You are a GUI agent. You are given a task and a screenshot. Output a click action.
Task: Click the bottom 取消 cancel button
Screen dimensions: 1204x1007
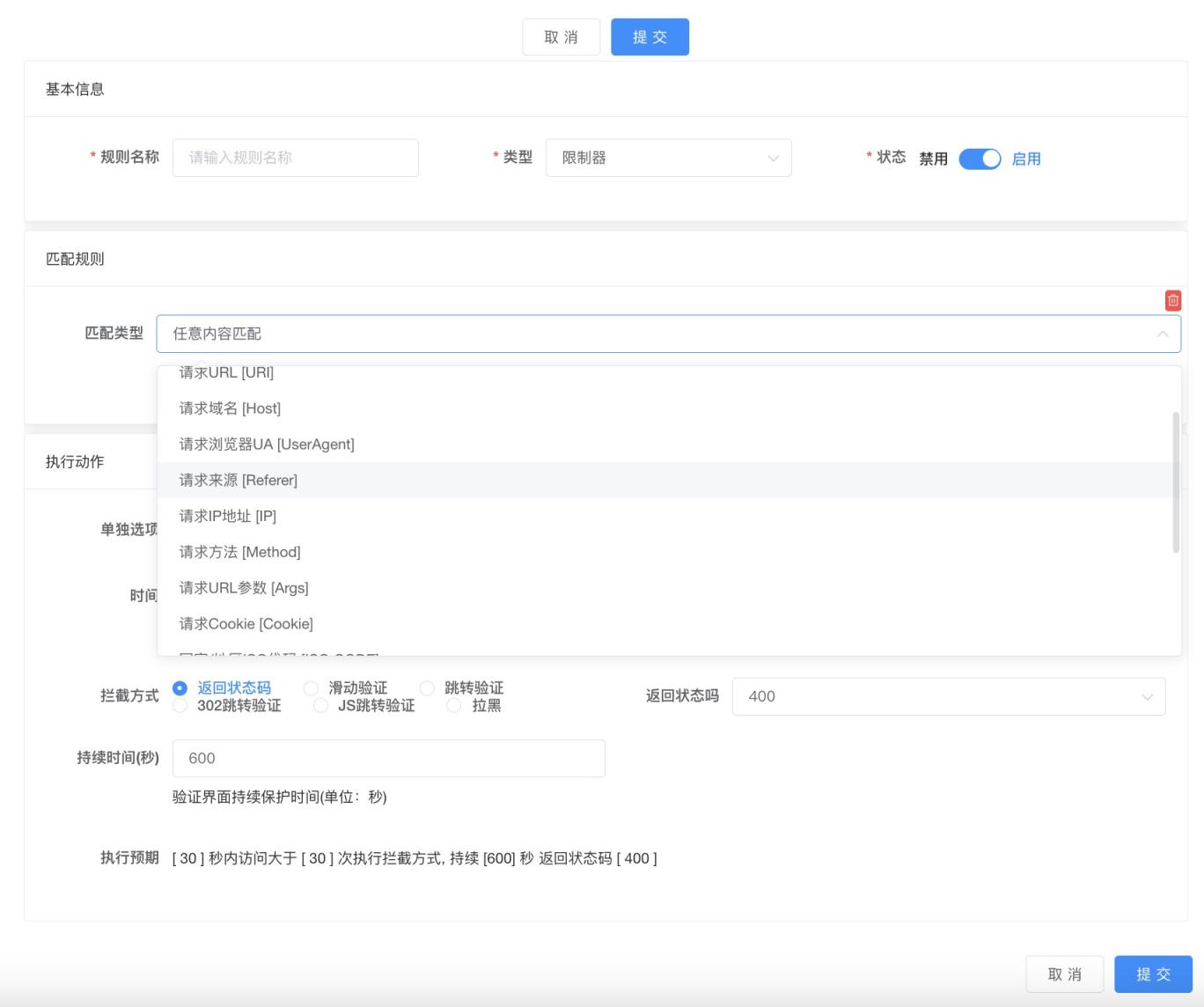pos(1065,974)
